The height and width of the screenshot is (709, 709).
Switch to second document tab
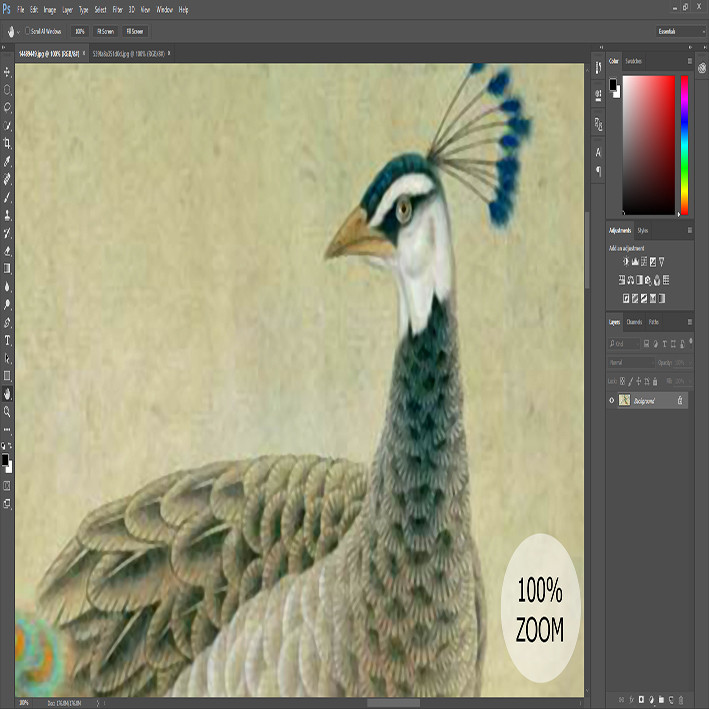pyautogui.click(x=129, y=53)
